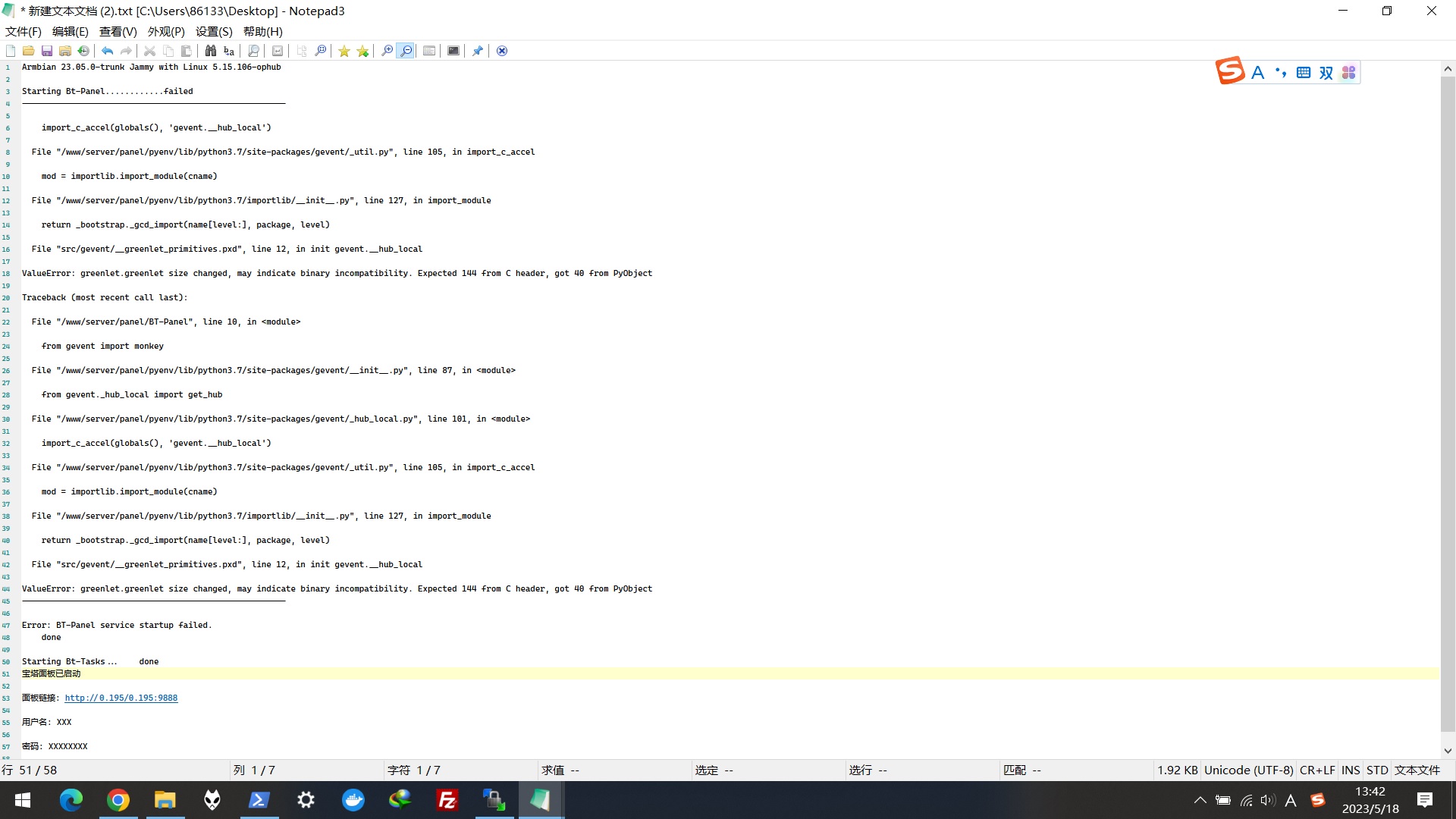Click the blue exit circle icon

(x=502, y=51)
